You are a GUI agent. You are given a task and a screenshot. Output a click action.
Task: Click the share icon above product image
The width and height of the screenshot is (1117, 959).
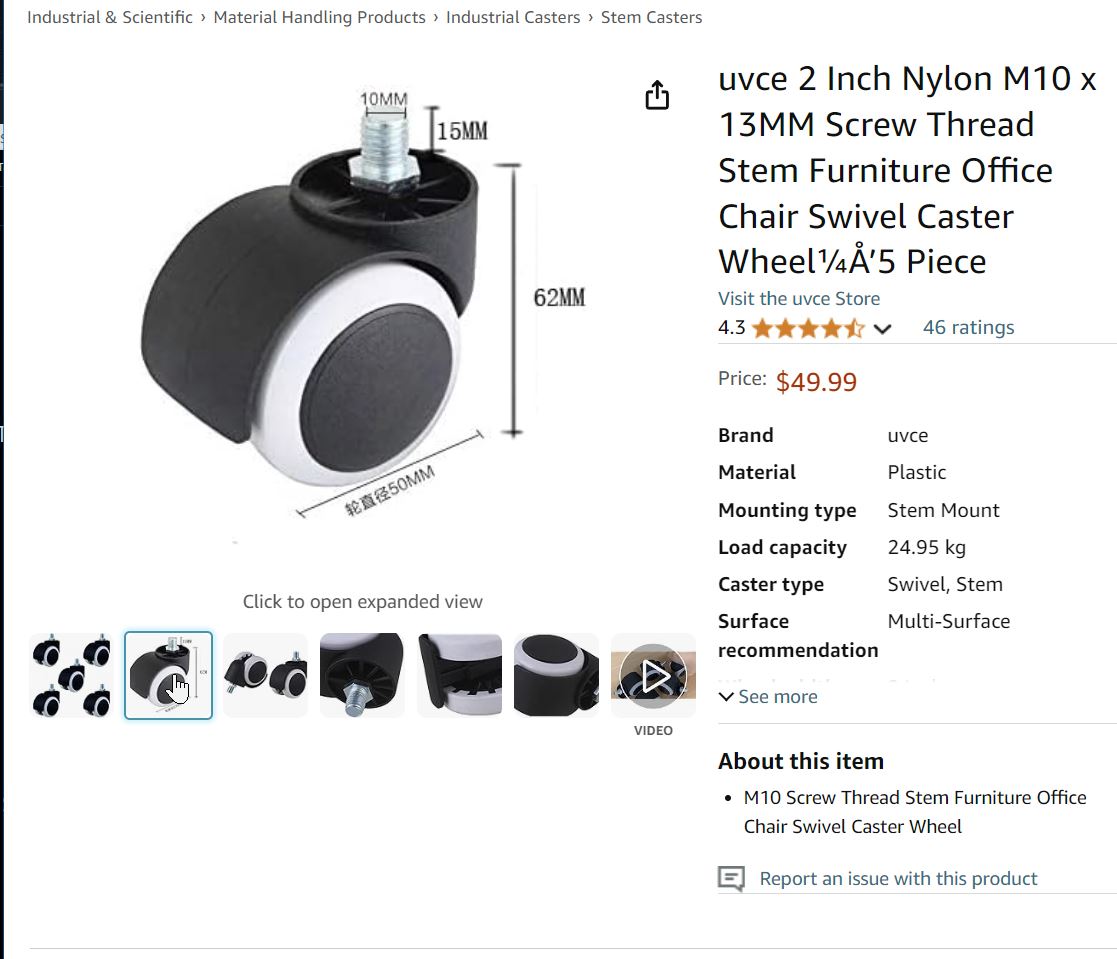tap(657, 96)
